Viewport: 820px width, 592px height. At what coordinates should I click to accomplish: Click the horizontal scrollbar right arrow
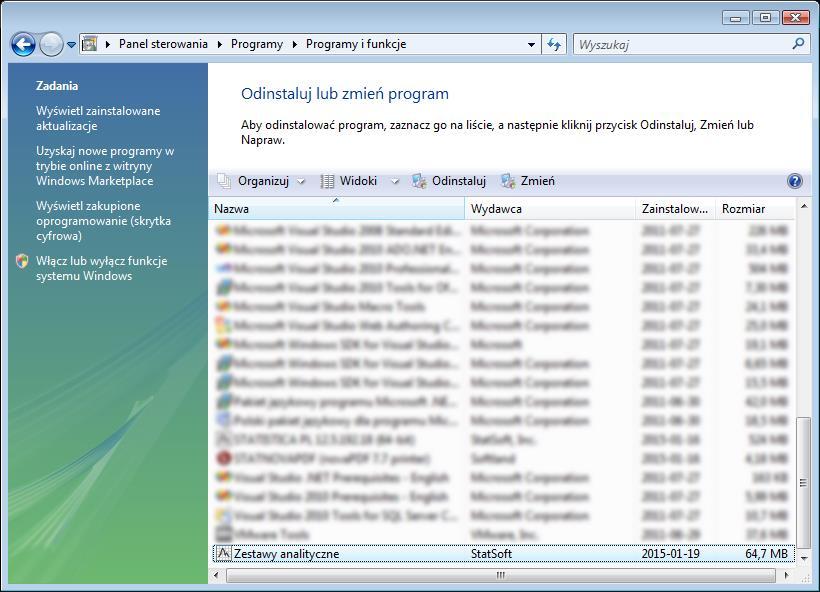pos(787,575)
